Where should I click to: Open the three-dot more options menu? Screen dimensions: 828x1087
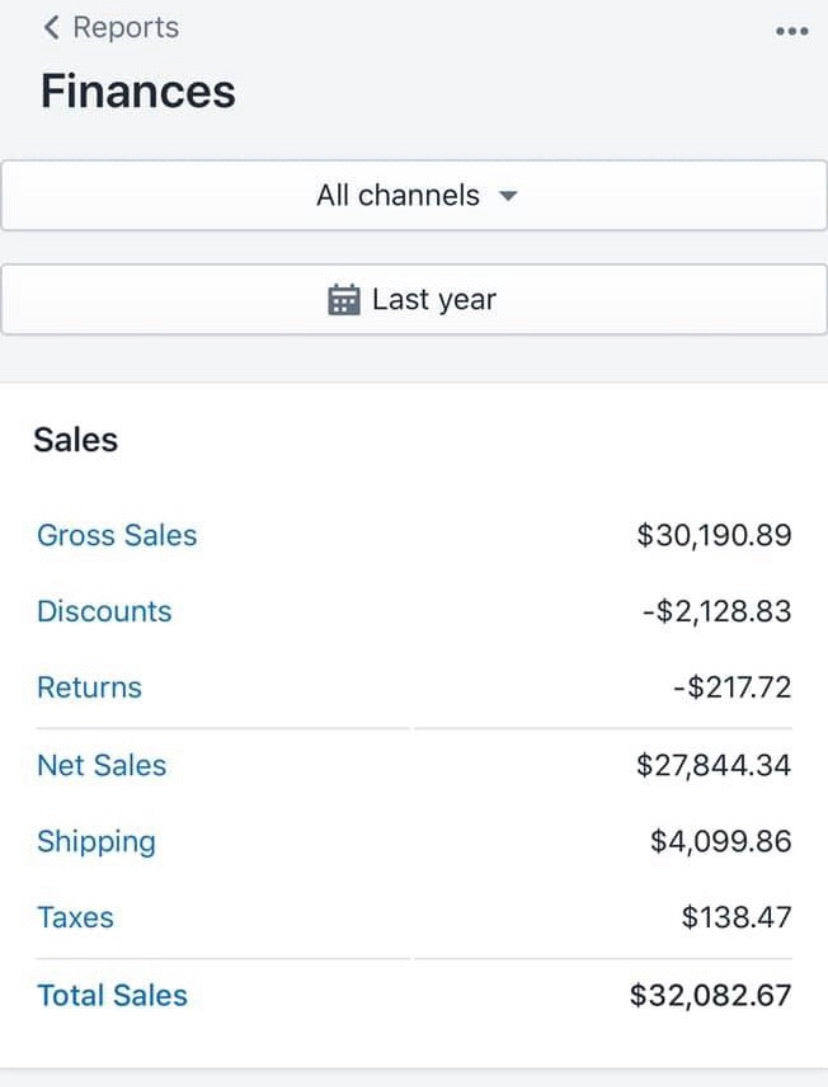pyautogui.click(x=791, y=31)
